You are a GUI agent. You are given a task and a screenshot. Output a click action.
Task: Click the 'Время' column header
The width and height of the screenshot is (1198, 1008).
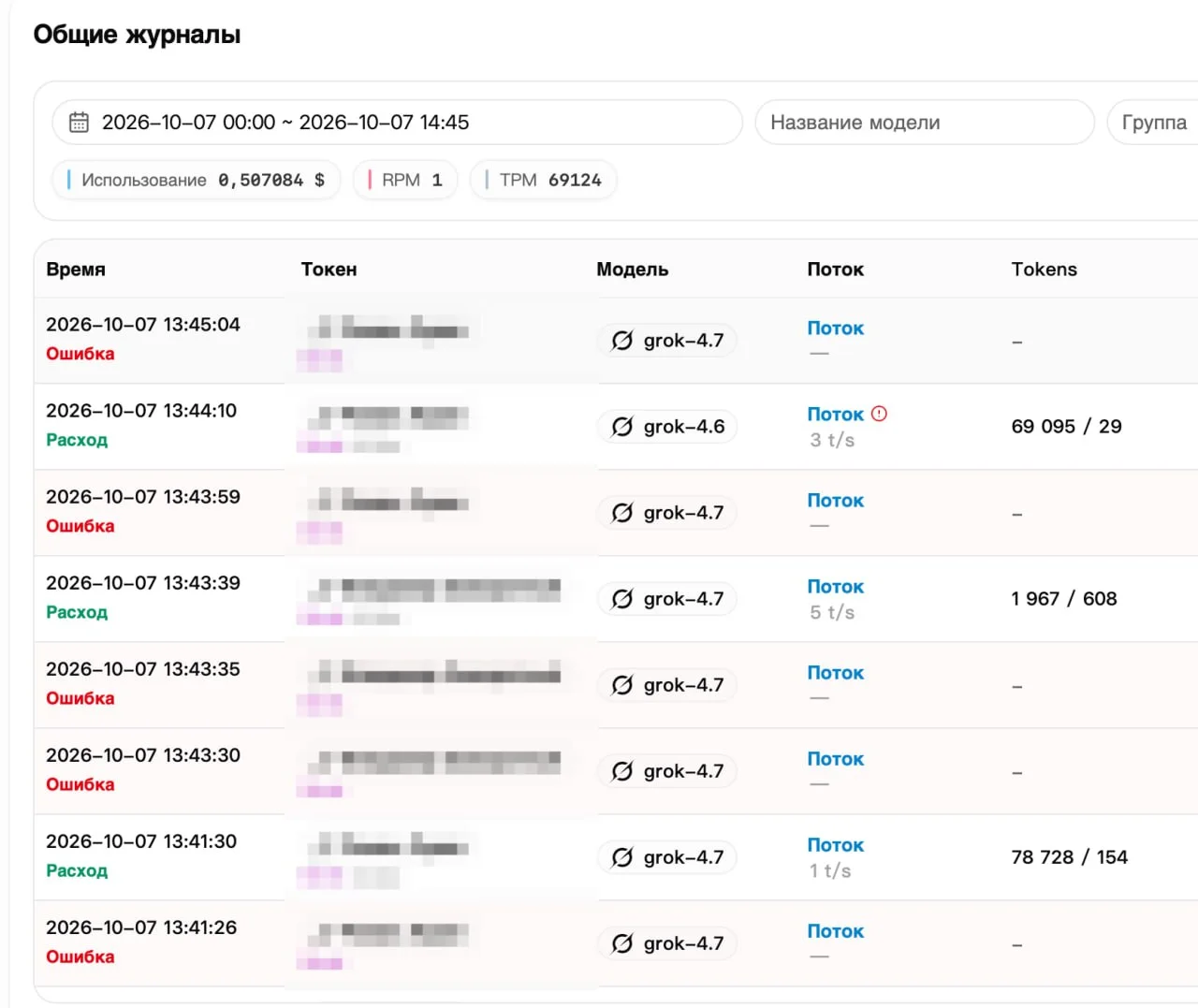pyautogui.click(x=76, y=270)
